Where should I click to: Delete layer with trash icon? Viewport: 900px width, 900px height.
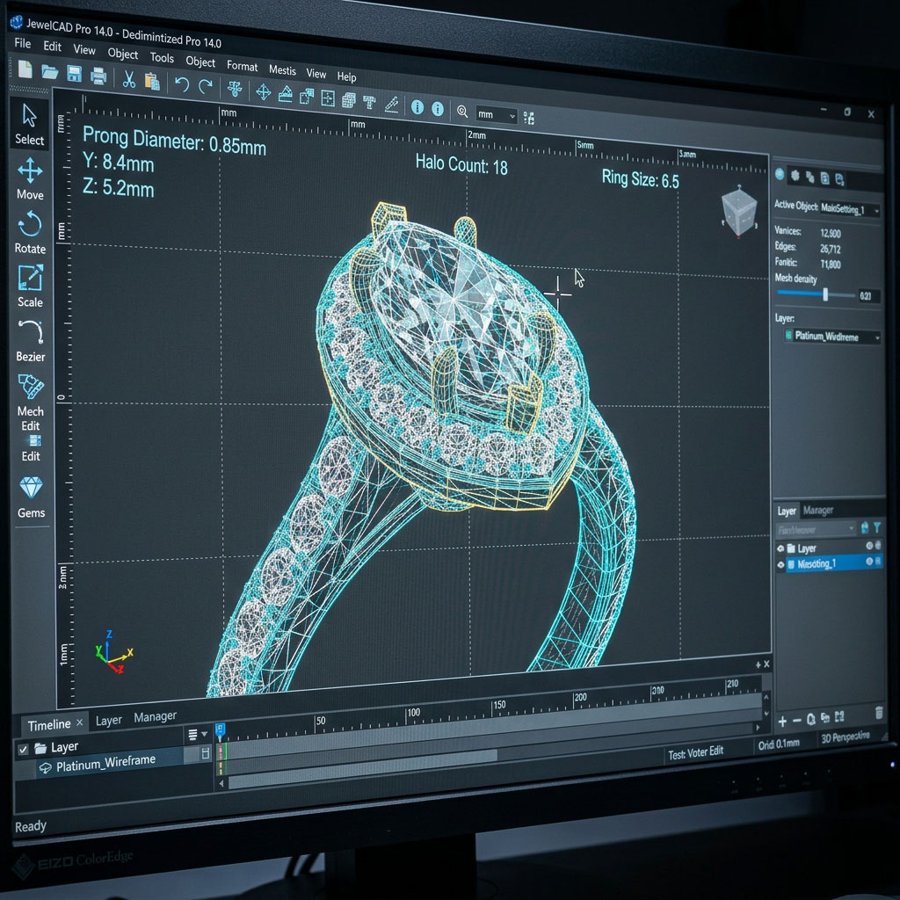tap(879, 712)
